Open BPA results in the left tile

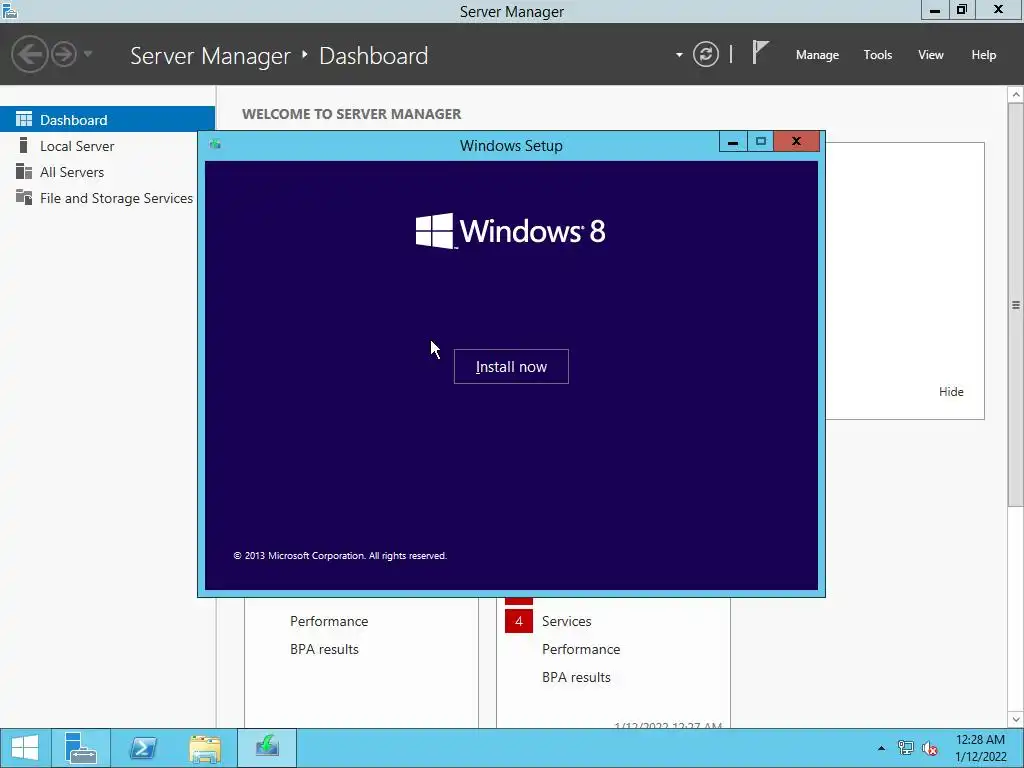tap(324, 649)
